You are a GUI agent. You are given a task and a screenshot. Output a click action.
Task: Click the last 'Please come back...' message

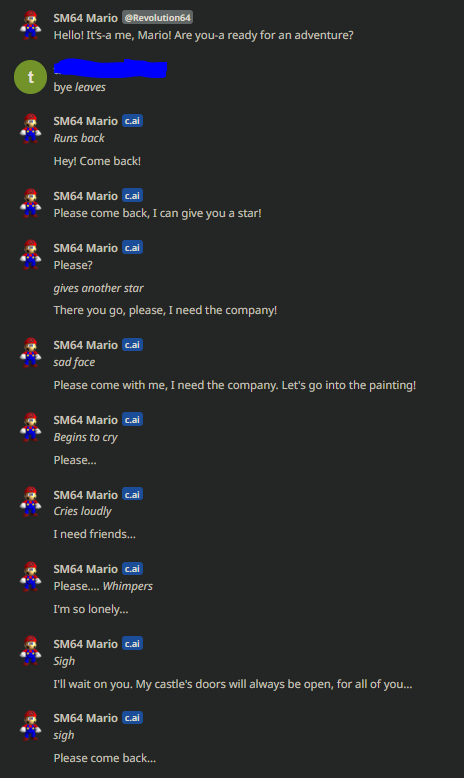click(x=105, y=758)
